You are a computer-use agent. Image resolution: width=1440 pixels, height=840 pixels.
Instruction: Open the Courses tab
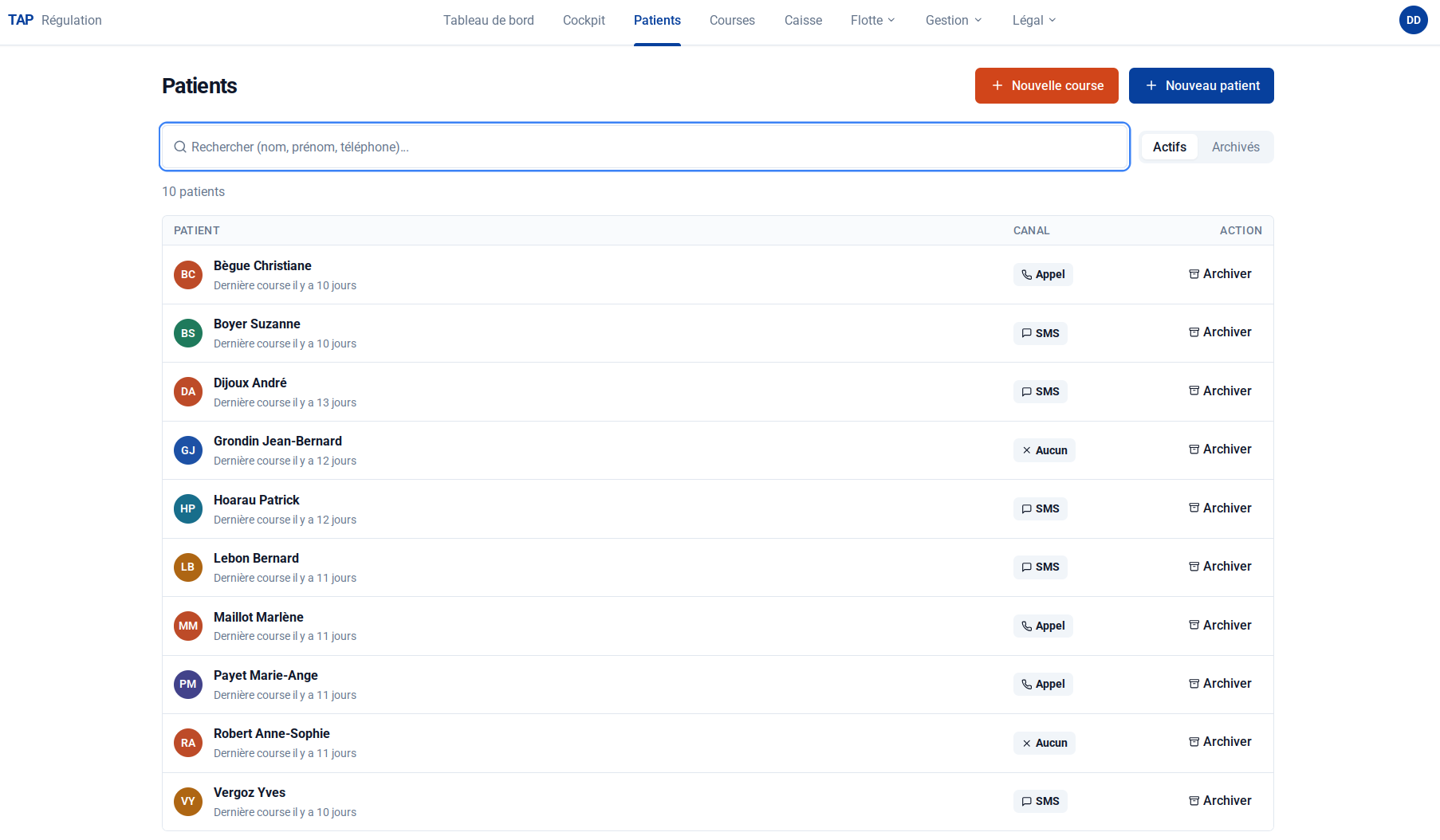(x=732, y=20)
